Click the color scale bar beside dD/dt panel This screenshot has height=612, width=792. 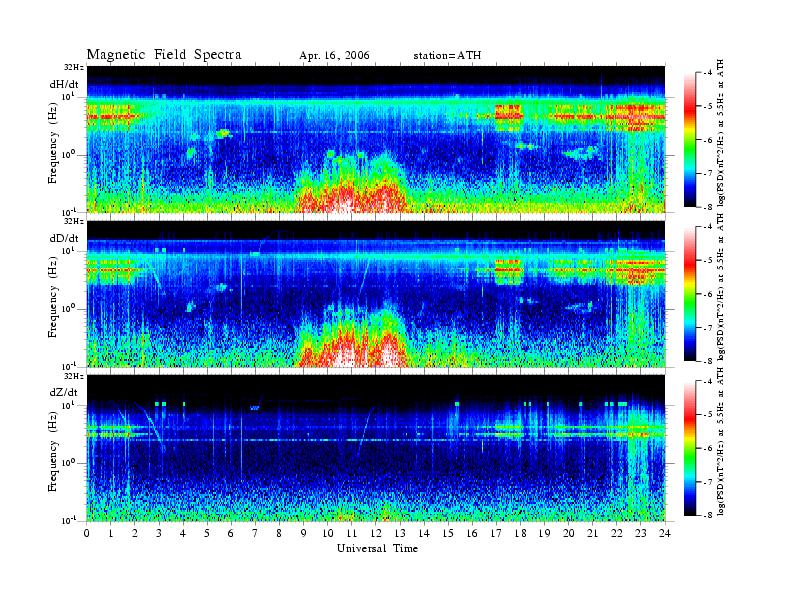click(x=689, y=294)
